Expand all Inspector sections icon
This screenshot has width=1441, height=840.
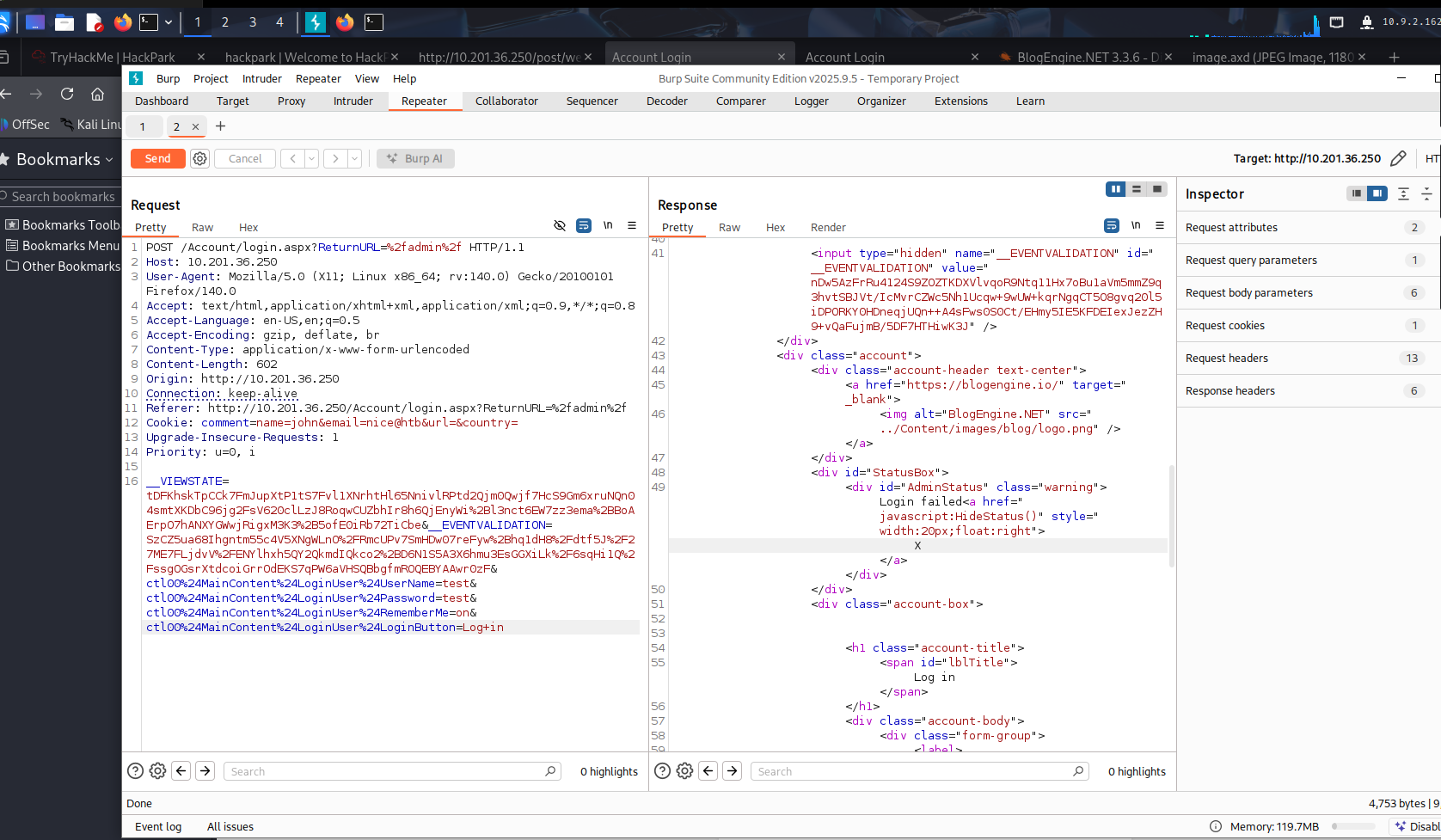[x=1403, y=194]
